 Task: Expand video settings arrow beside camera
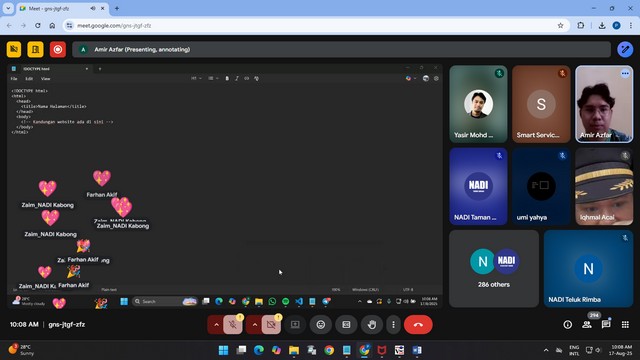[x=255, y=324]
